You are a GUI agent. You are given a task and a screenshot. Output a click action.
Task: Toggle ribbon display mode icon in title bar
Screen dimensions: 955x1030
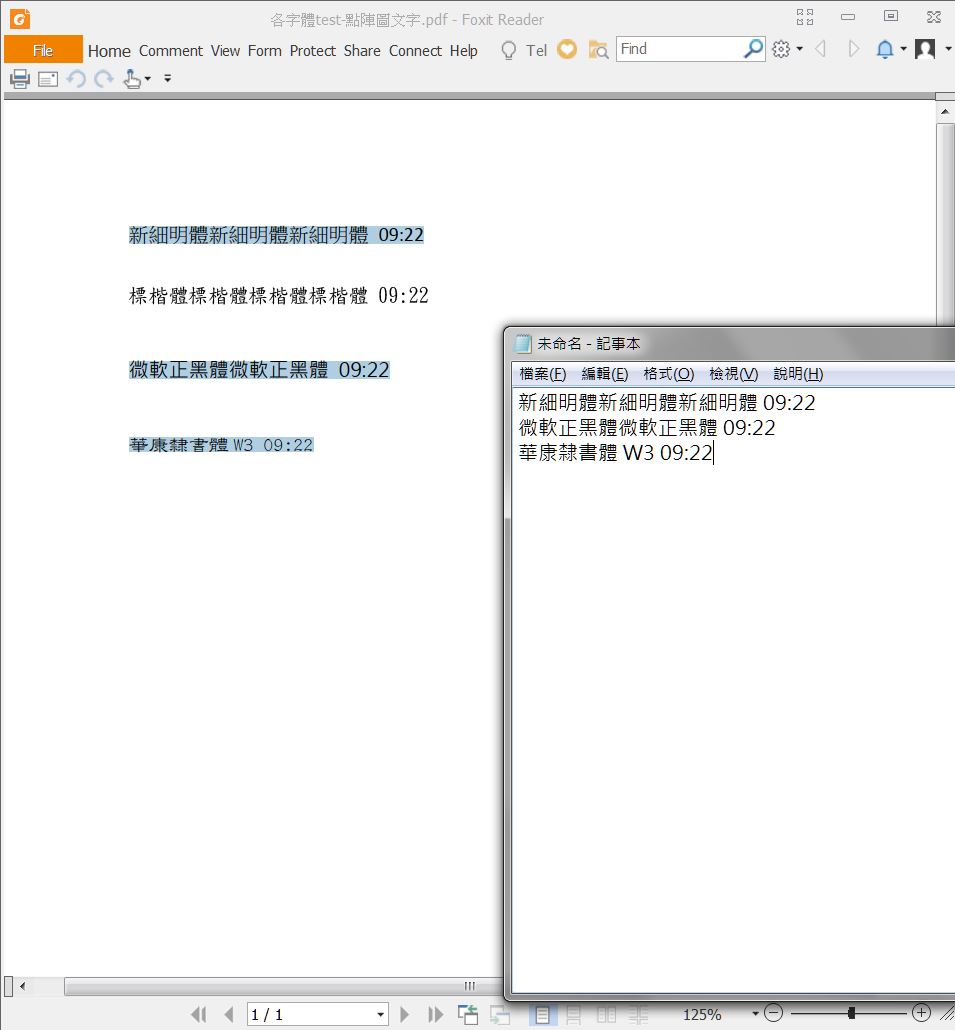pyautogui.click(x=805, y=17)
